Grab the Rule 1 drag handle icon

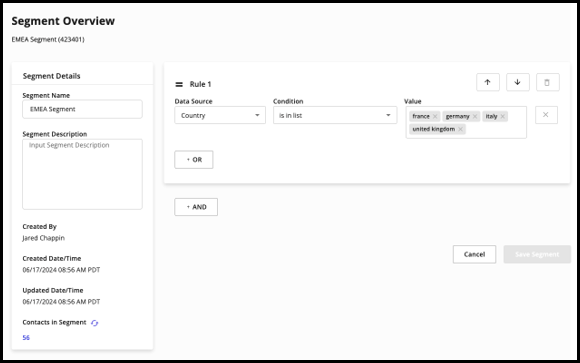179,84
